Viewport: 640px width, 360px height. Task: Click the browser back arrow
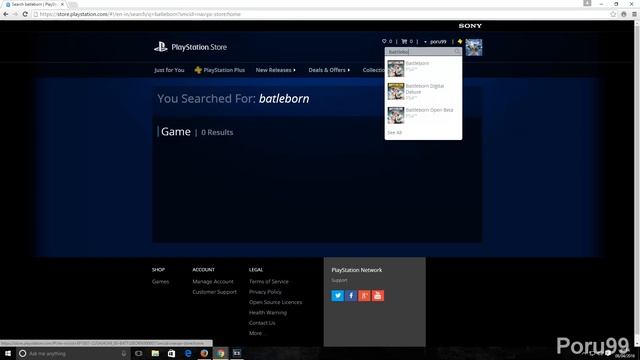[x=5, y=14]
